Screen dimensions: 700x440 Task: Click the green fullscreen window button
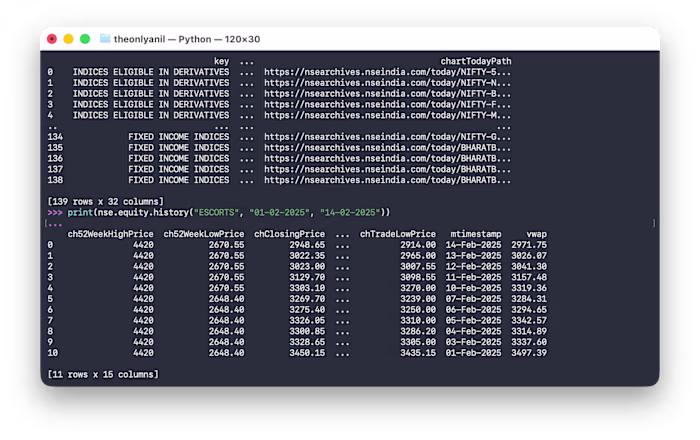click(85, 39)
